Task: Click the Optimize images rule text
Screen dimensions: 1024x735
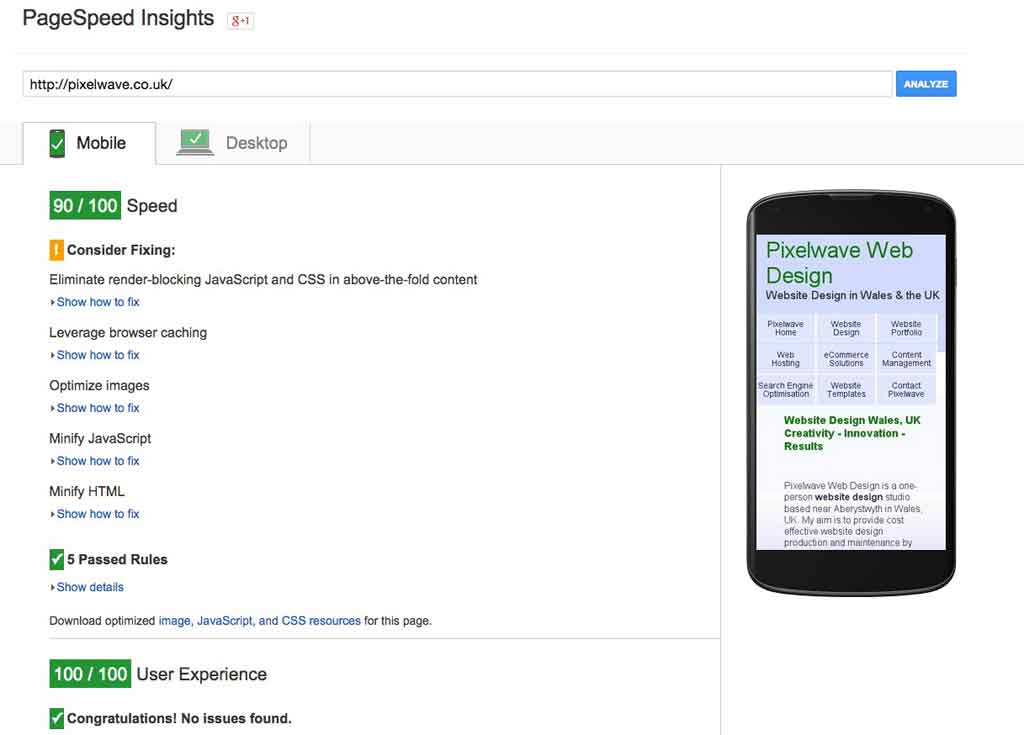Action: (x=99, y=385)
